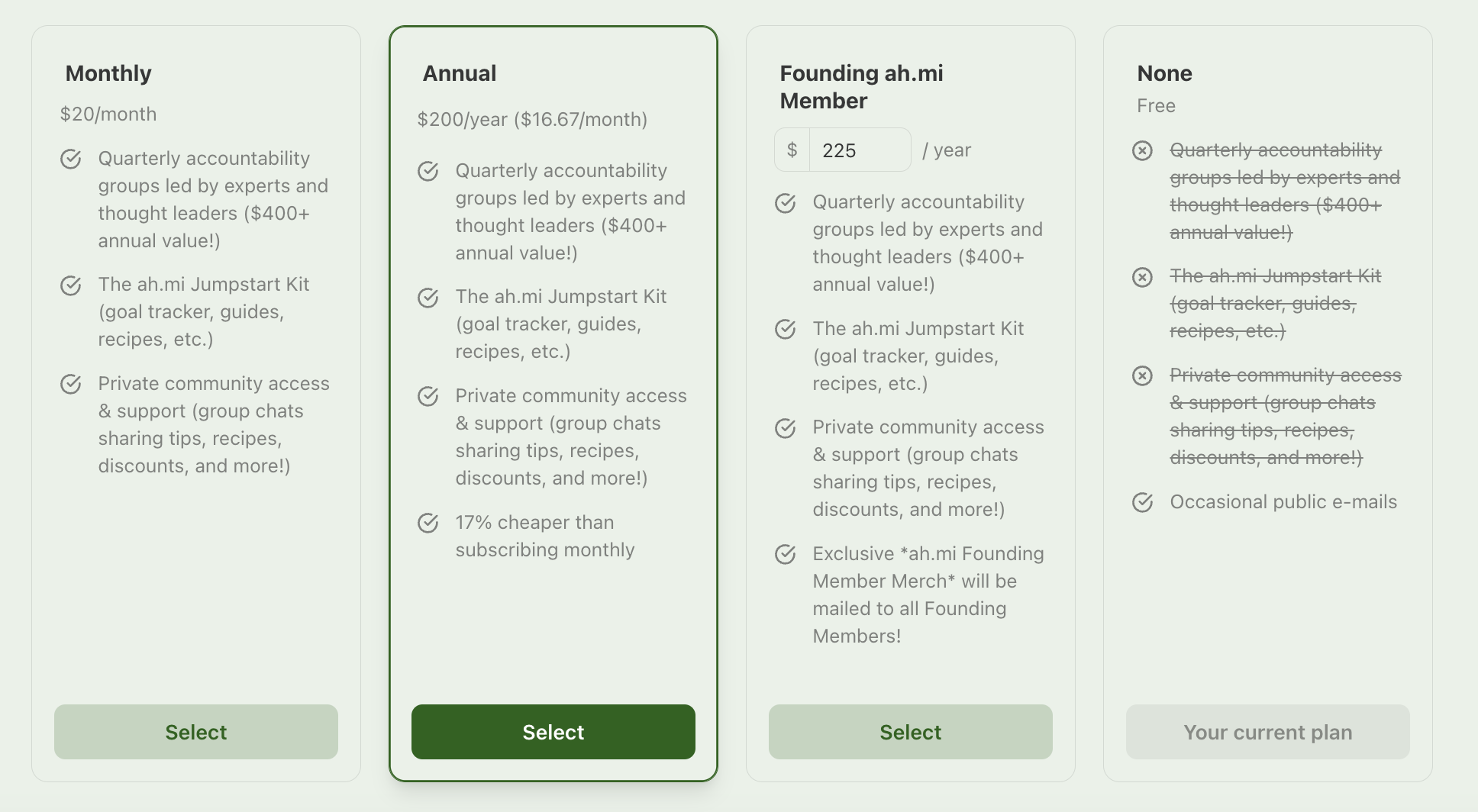Select the Monthly plan button
This screenshot has height=812, width=1478.
(196, 732)
